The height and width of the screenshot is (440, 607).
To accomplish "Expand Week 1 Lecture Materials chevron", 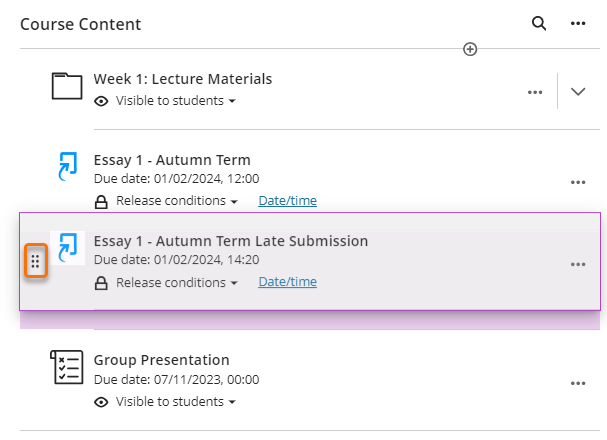I will point(578,91).
